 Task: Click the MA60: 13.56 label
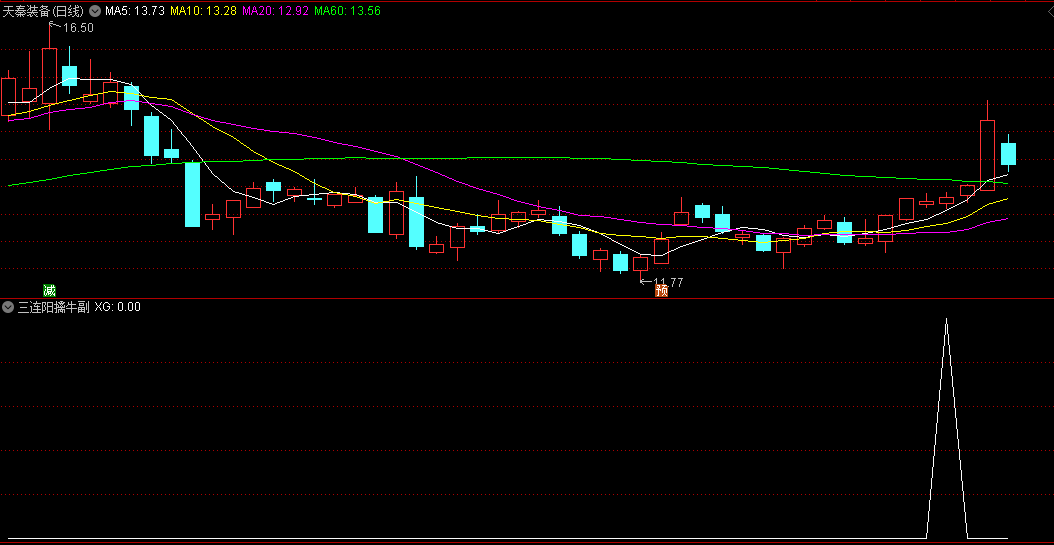click(348, 11)
